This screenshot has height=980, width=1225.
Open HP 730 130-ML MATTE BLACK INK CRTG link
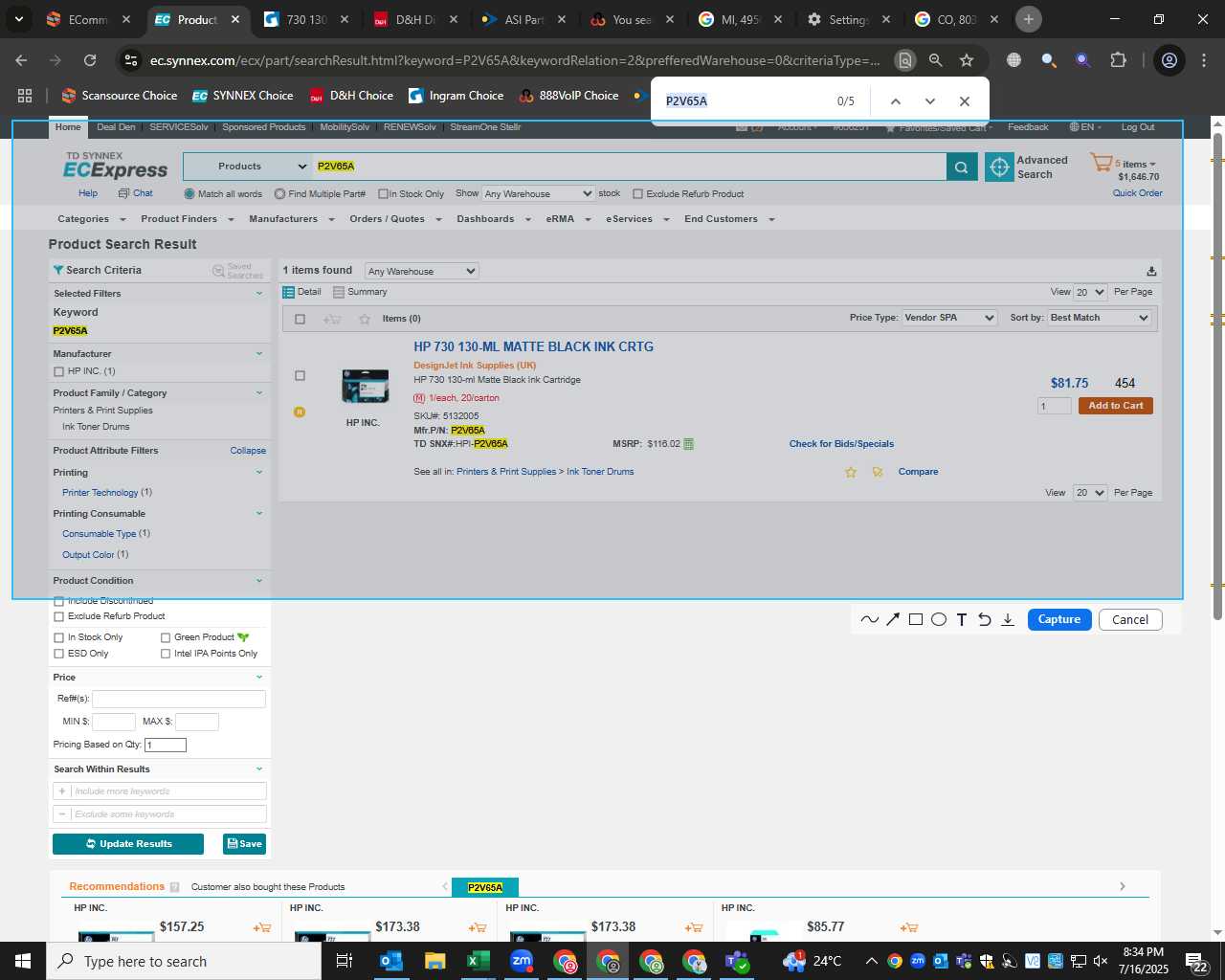[x=533, y=347]
